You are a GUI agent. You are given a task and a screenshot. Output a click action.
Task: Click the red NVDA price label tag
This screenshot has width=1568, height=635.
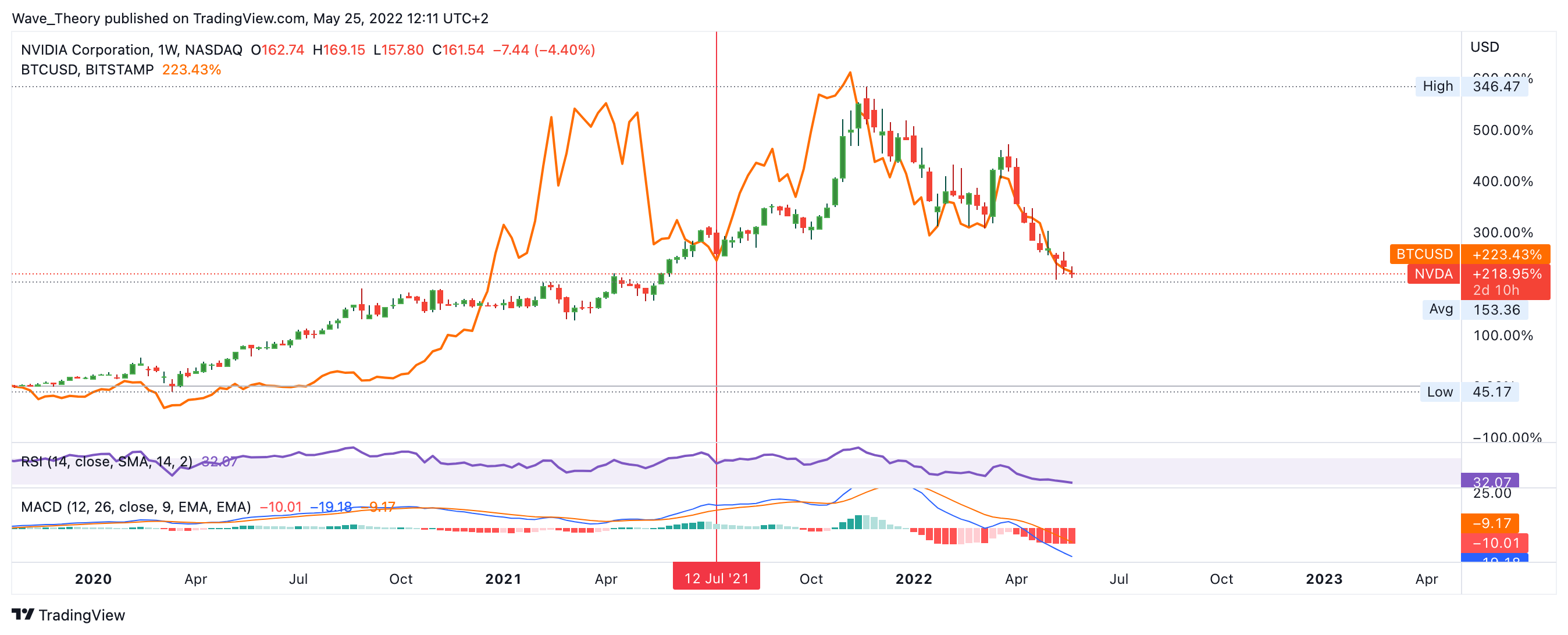click(x=1433, y=274)
